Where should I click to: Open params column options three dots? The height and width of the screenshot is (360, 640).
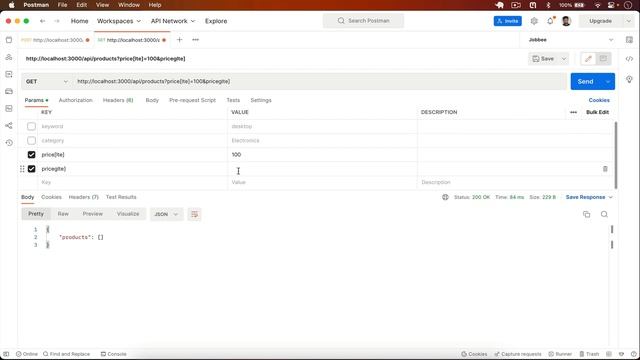573,112
